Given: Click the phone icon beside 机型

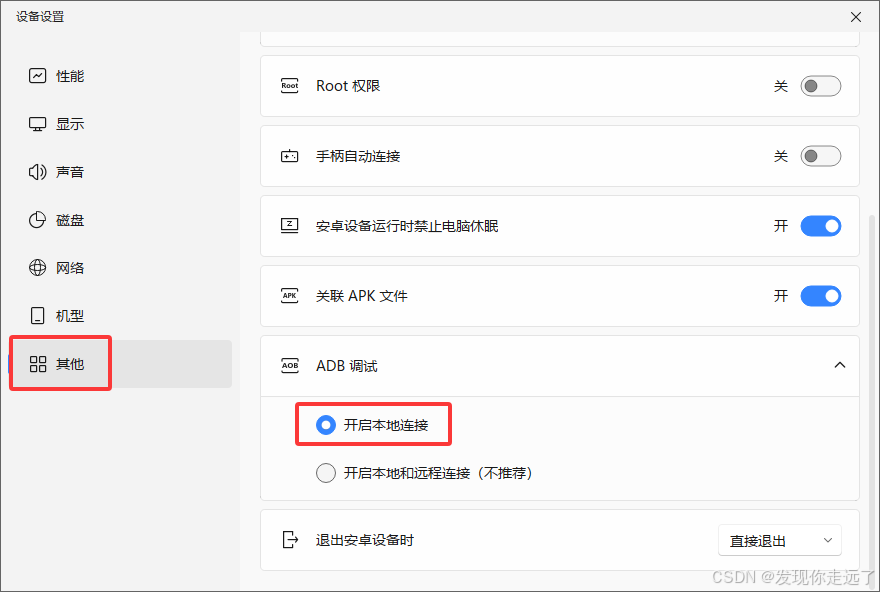Looking at the screenshot, I should pyautogui.click(x=38, y=316).
